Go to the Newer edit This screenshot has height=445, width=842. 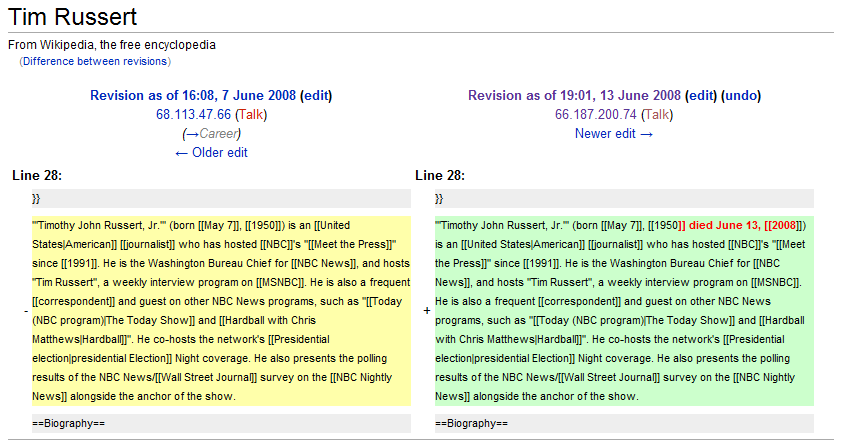tap(613, 134)
